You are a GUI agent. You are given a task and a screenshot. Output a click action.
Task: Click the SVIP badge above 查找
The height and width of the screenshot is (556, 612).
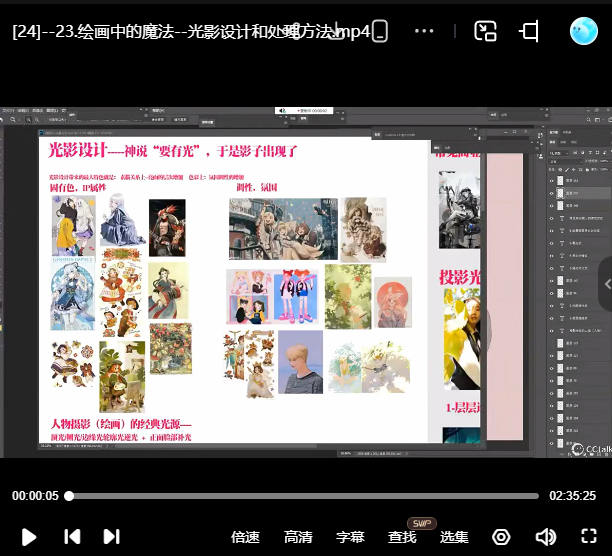(421, 524)
